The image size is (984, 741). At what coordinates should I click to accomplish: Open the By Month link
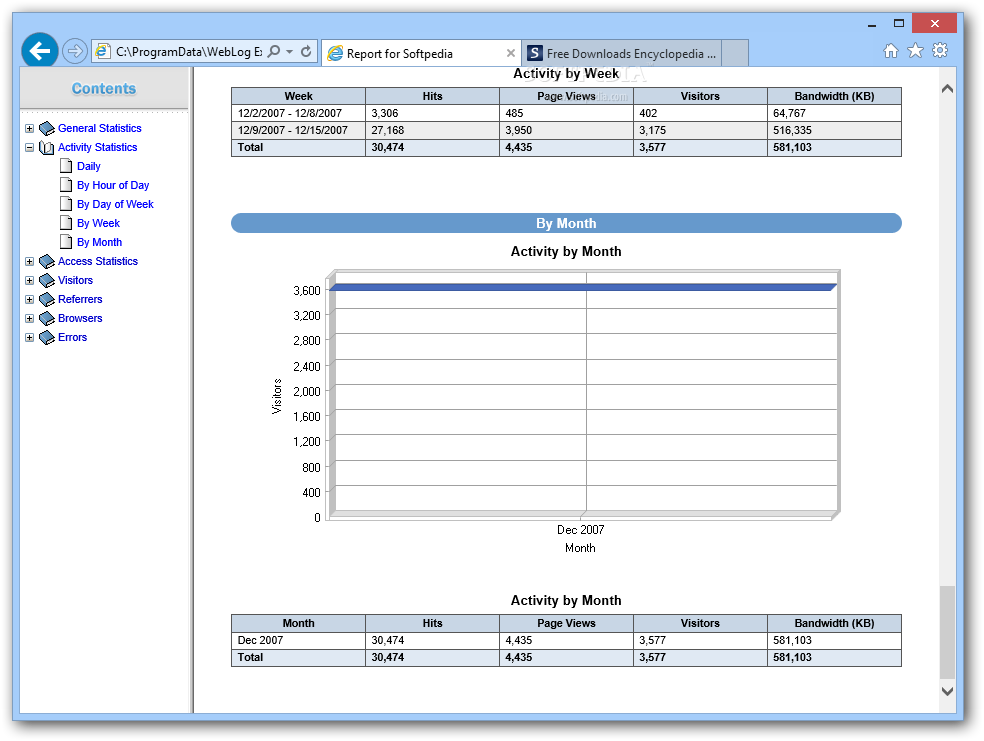[99, 242]
